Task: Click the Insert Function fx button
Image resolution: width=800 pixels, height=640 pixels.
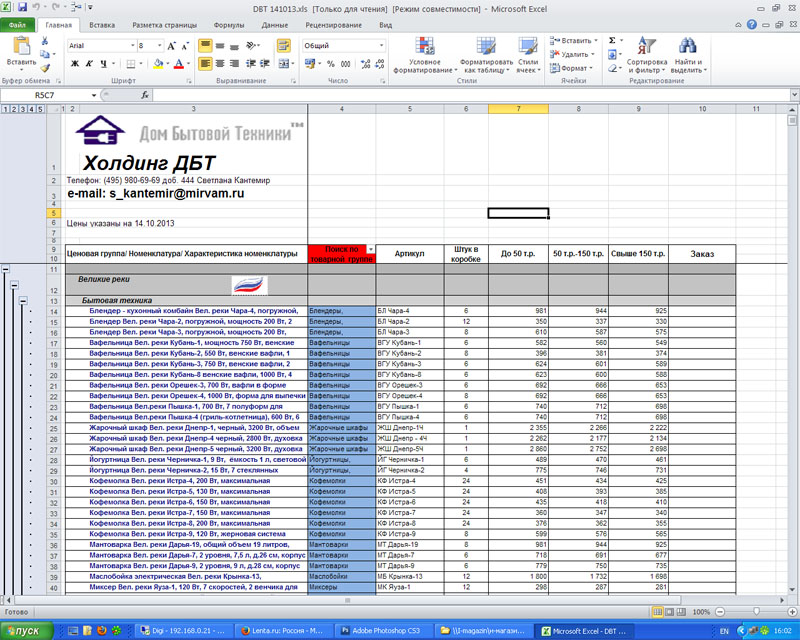Action: click(145, 95)
